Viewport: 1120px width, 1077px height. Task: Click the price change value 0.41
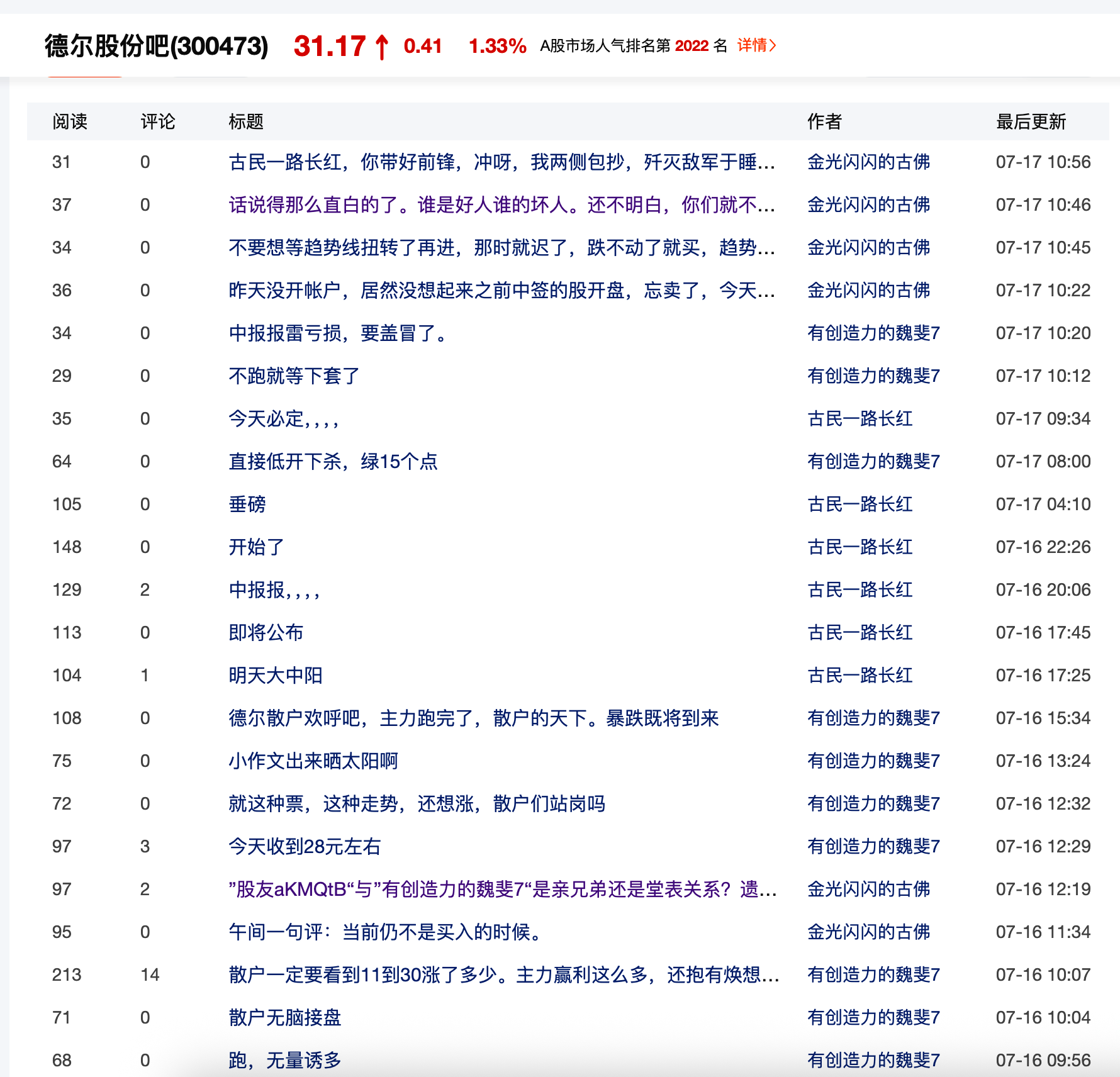pyautogui.click(x=423, y=46)
